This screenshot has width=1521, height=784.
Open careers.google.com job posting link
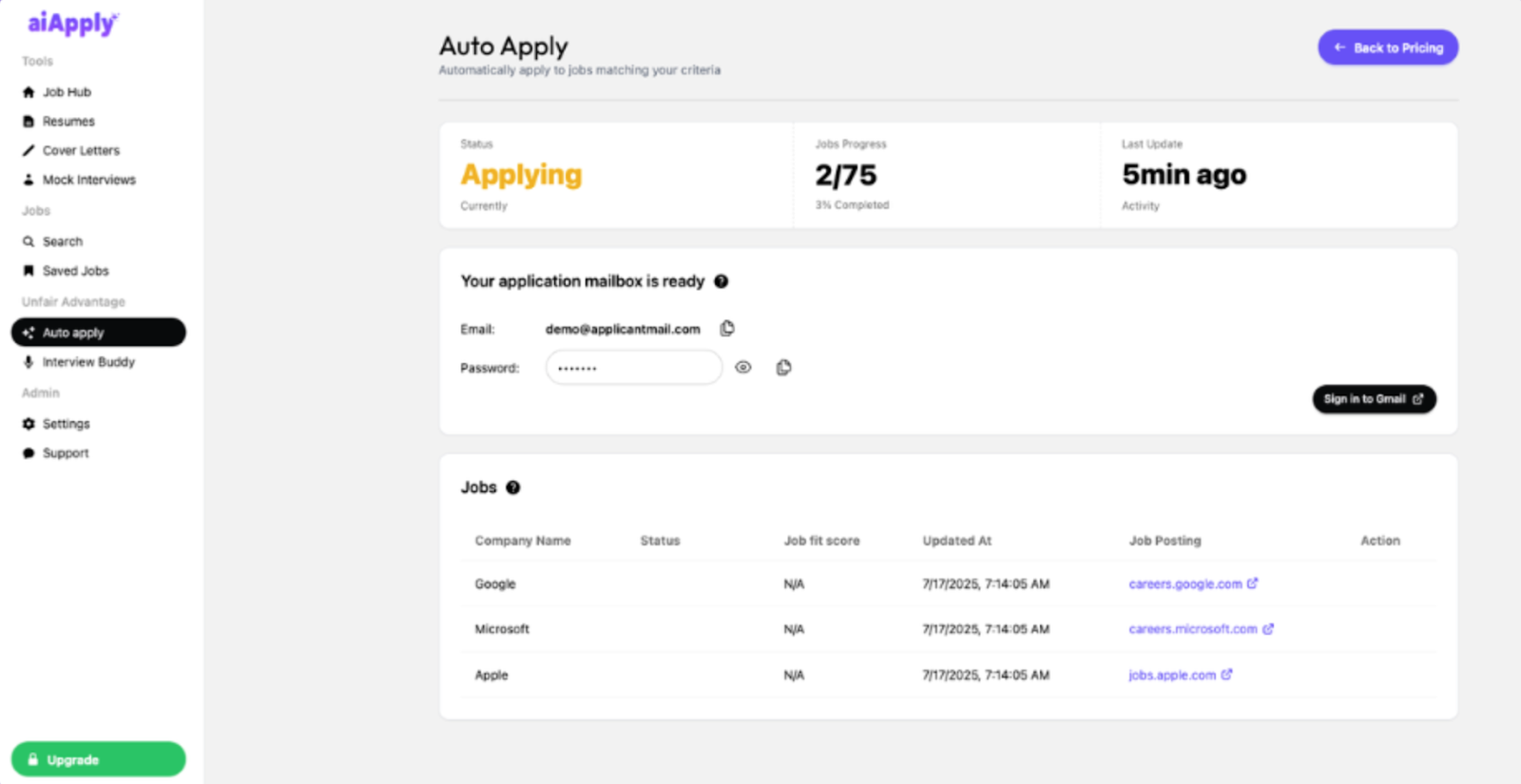1185,584
